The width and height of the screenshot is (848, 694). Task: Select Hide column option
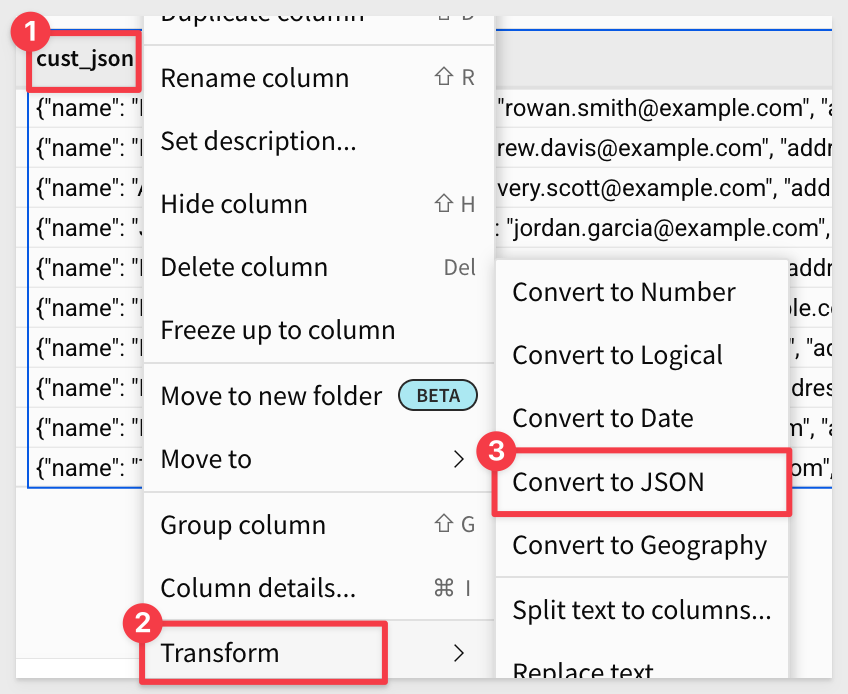tap(319, 204)
